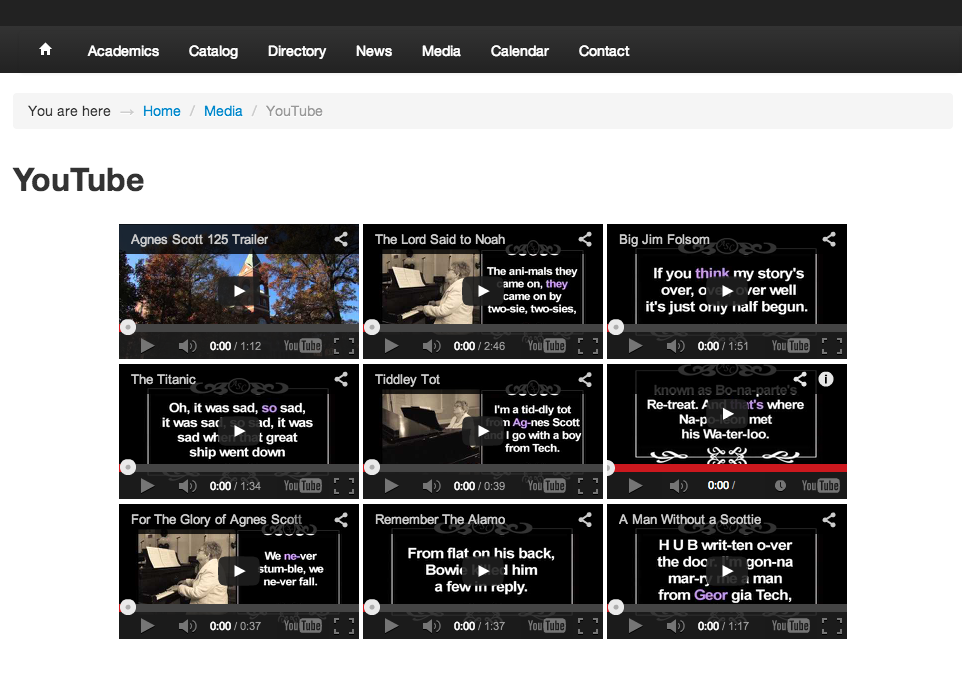The width and height of the screenshot is (962, 685).
Task: Toggle fullscreen on Big Jim Folsom
Action: [x=831, y=345]
